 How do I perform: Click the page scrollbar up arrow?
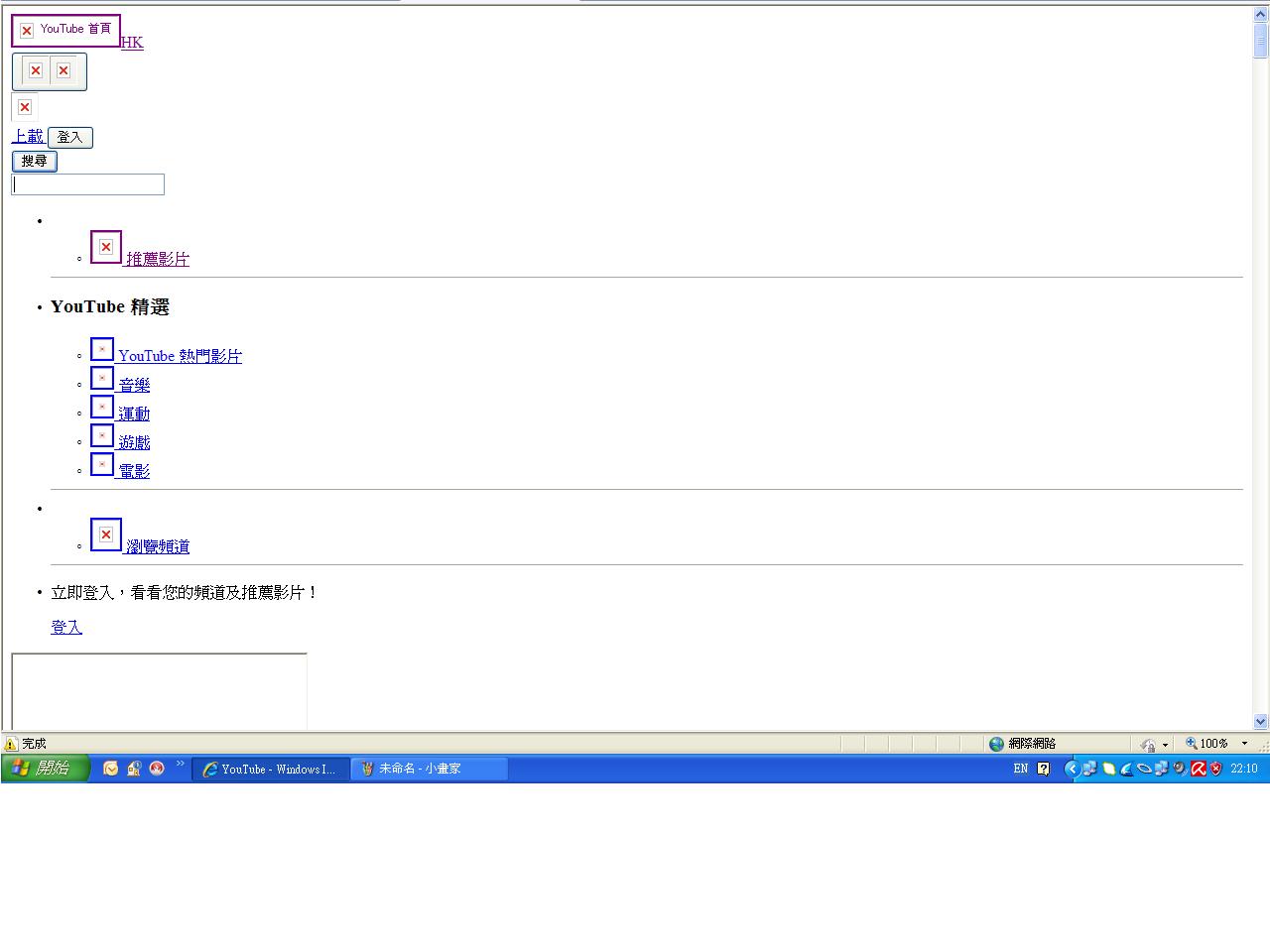[x=1261, y=14]
